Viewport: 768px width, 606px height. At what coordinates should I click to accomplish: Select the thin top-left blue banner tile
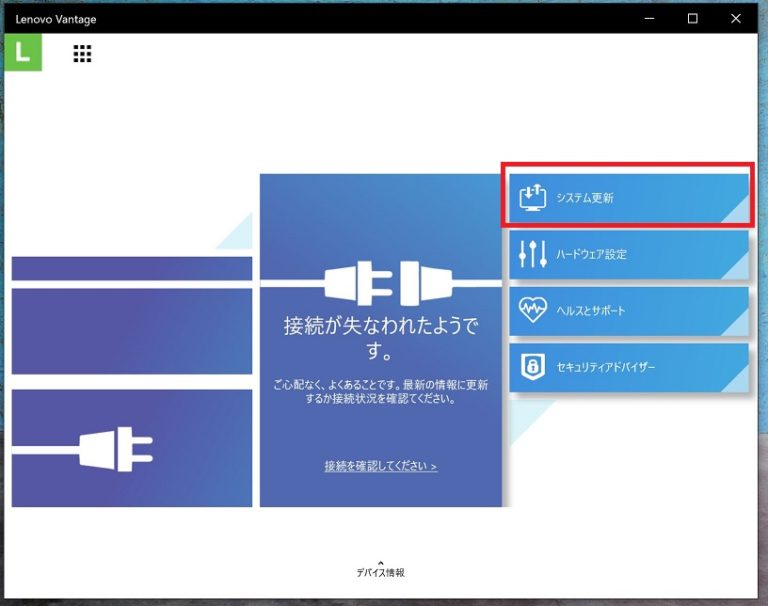132,268
